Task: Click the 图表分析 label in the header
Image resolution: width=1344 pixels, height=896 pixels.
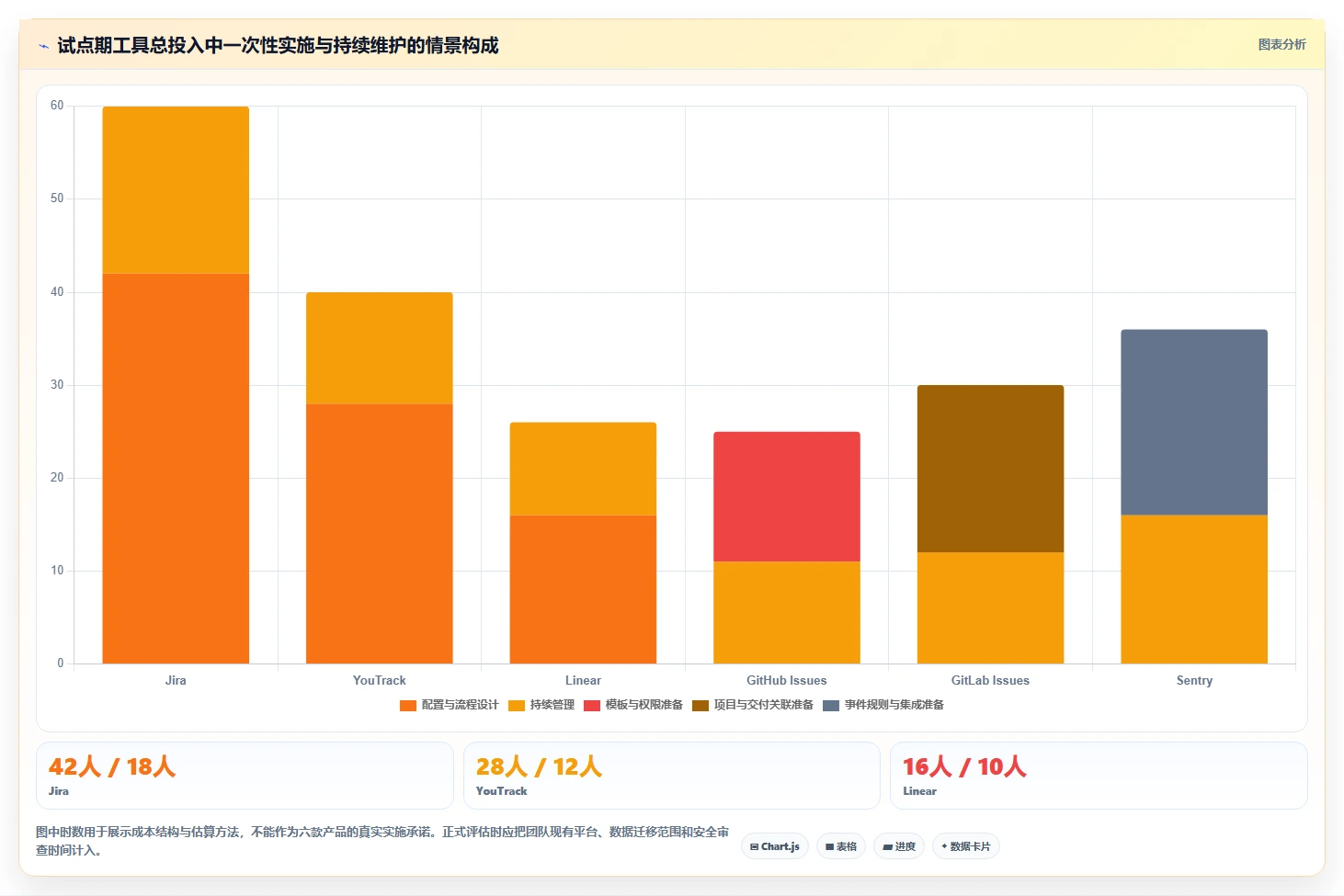Action: (1281, 44)
